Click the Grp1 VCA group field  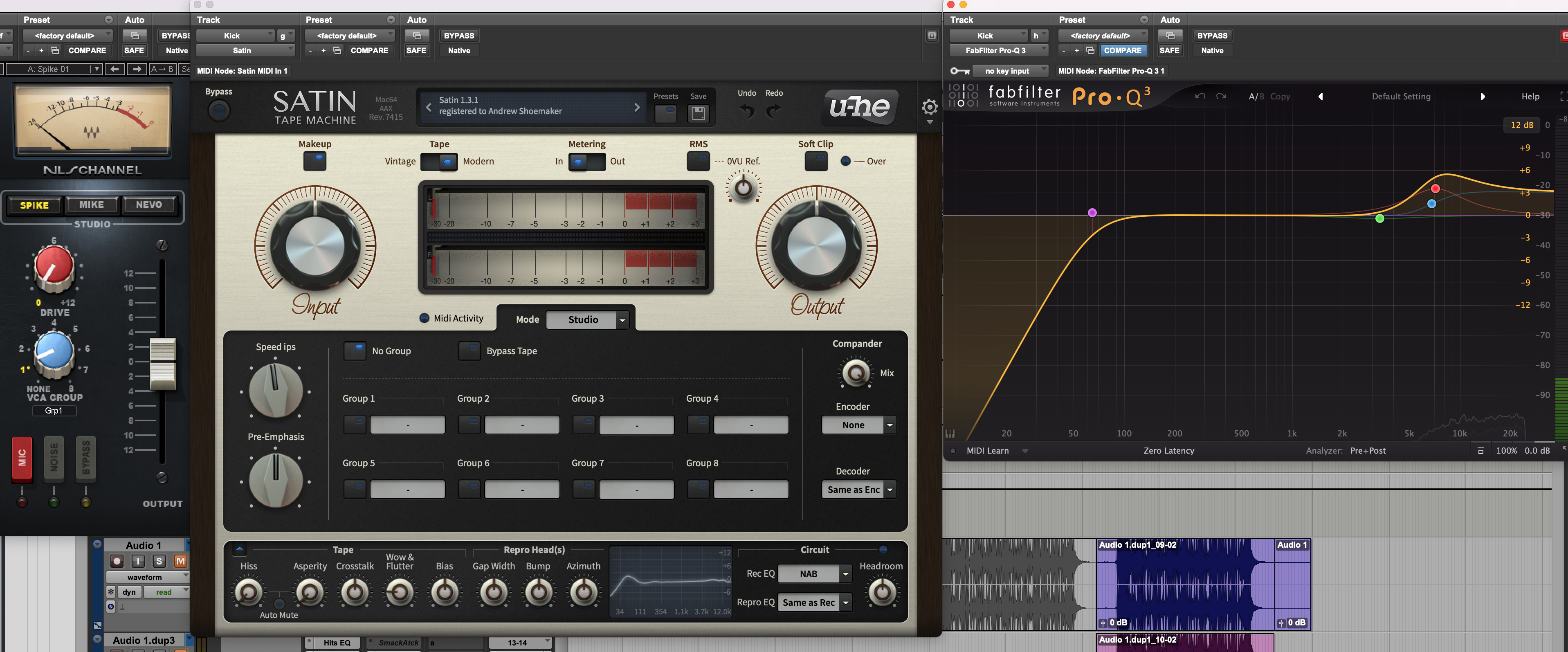pyautogui.click(x=54, y=411)
